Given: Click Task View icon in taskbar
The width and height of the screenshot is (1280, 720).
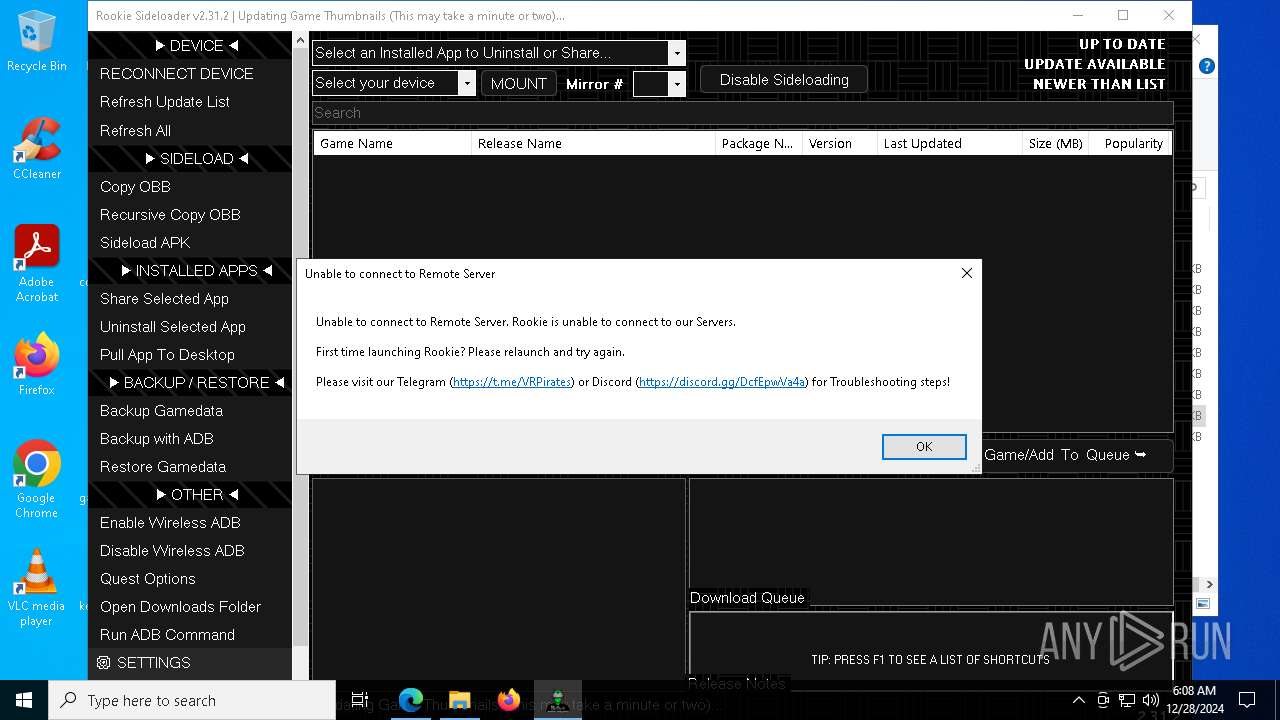Looking at the screenshot, I should tap(360, 700).
